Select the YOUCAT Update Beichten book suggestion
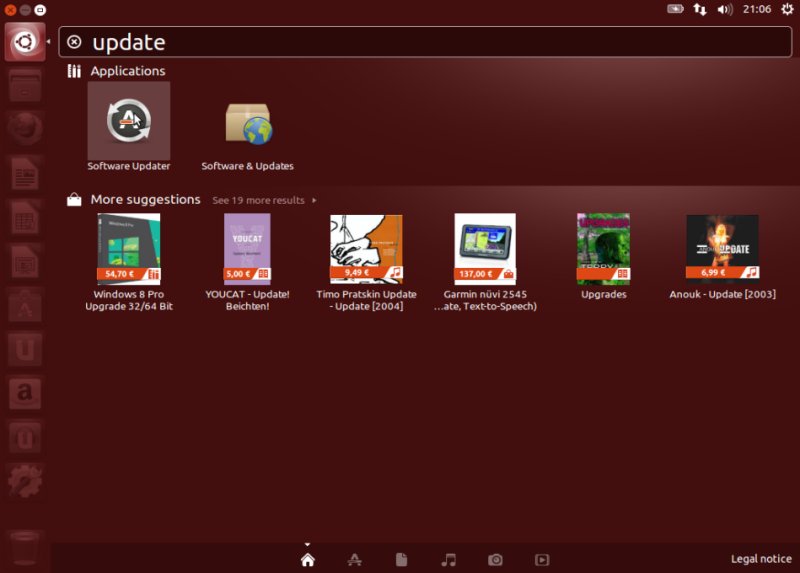Viewport: 800px width, 573px height. click(x=247, y=262)
